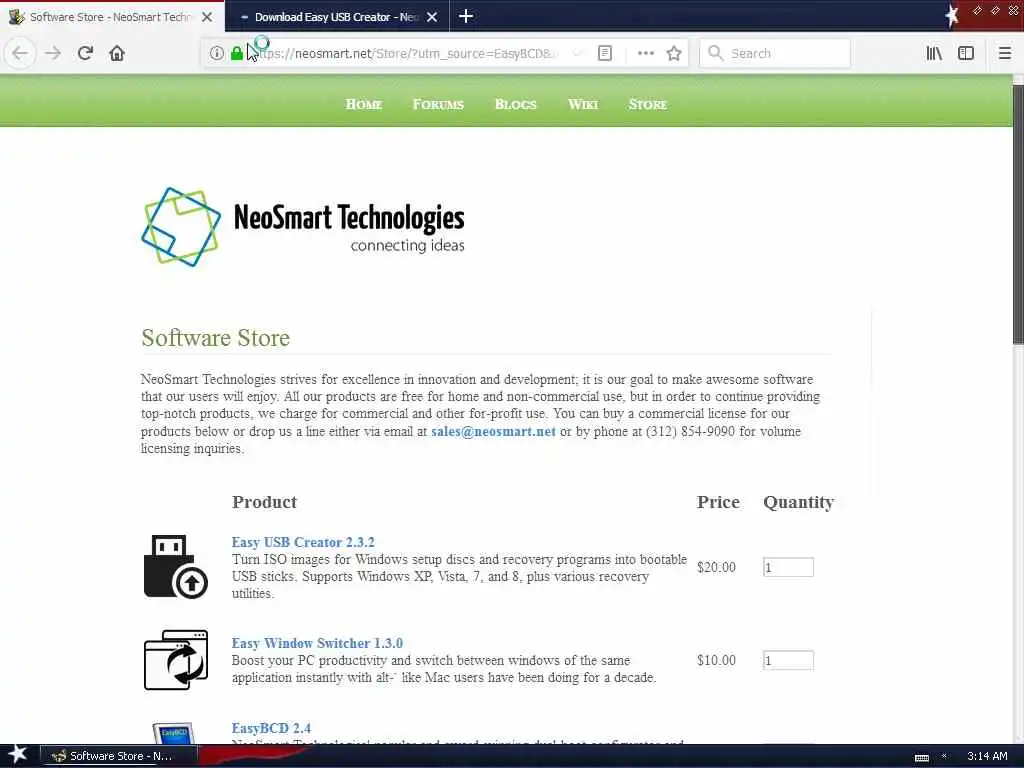
Task: Reload the current page
Action: (x=85, y=53)
